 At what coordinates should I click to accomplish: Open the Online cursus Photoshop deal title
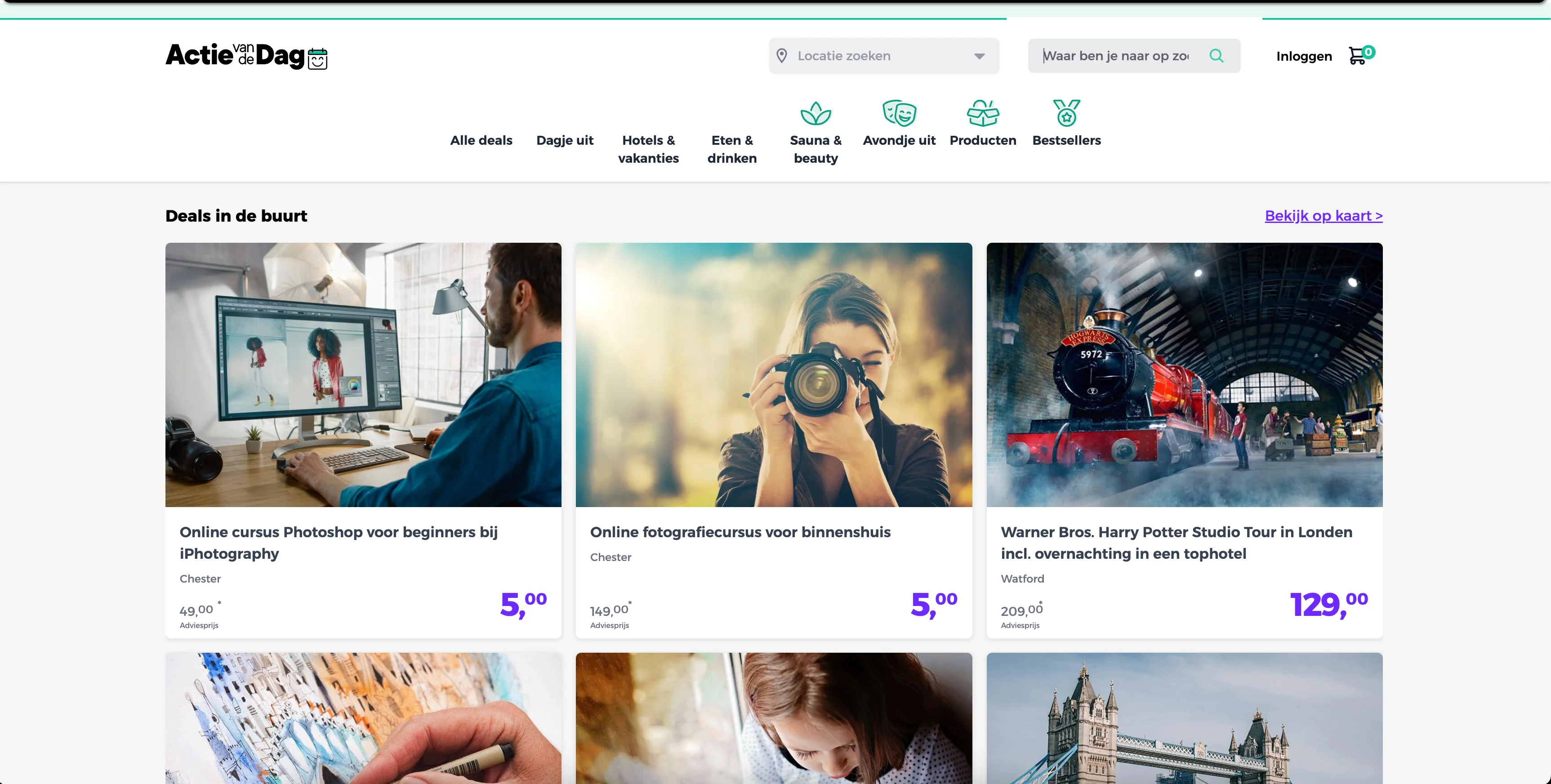point(339,543)
